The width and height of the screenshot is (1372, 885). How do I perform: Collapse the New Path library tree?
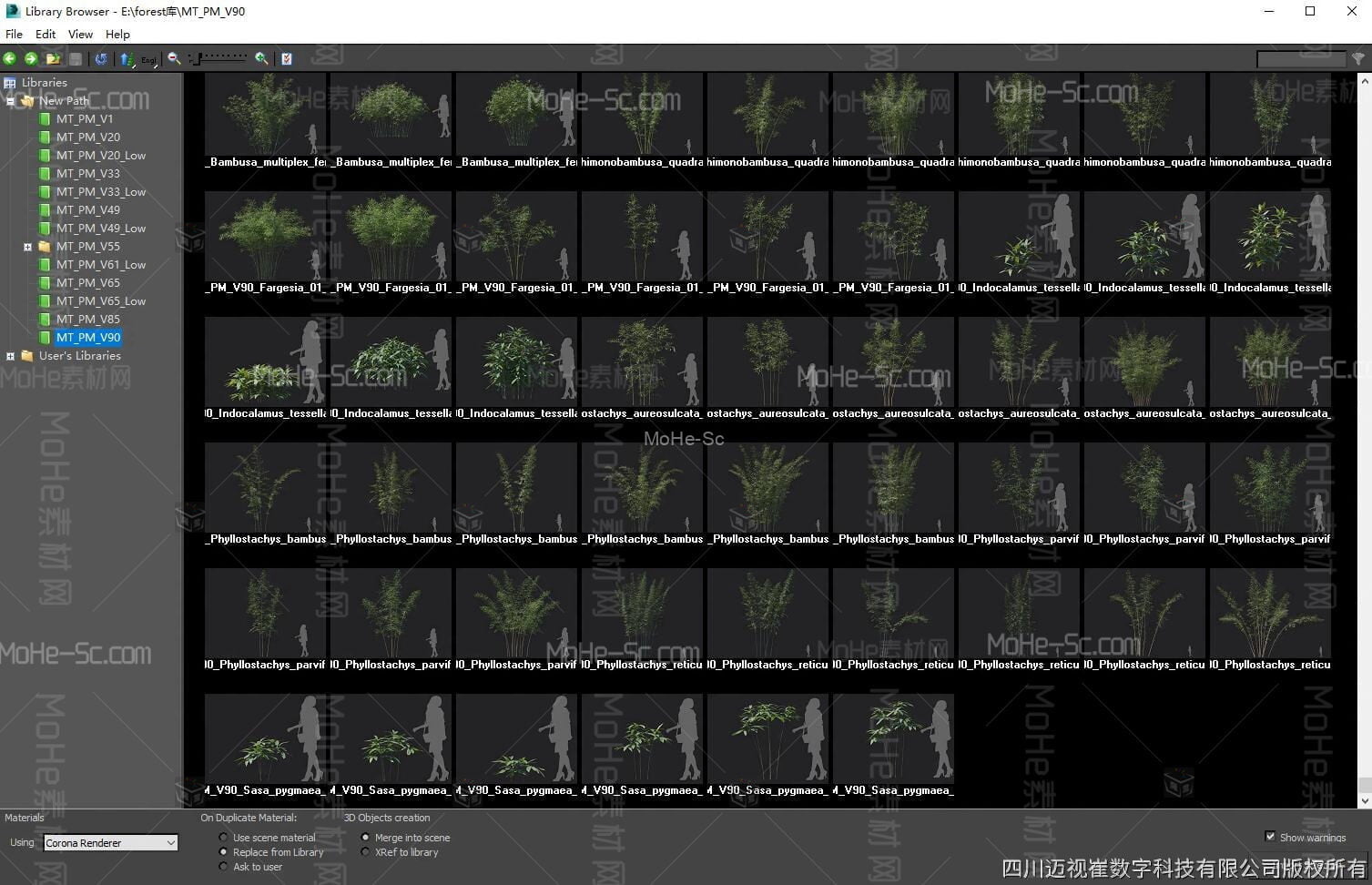pyautogui.click(x=12, y=100)
